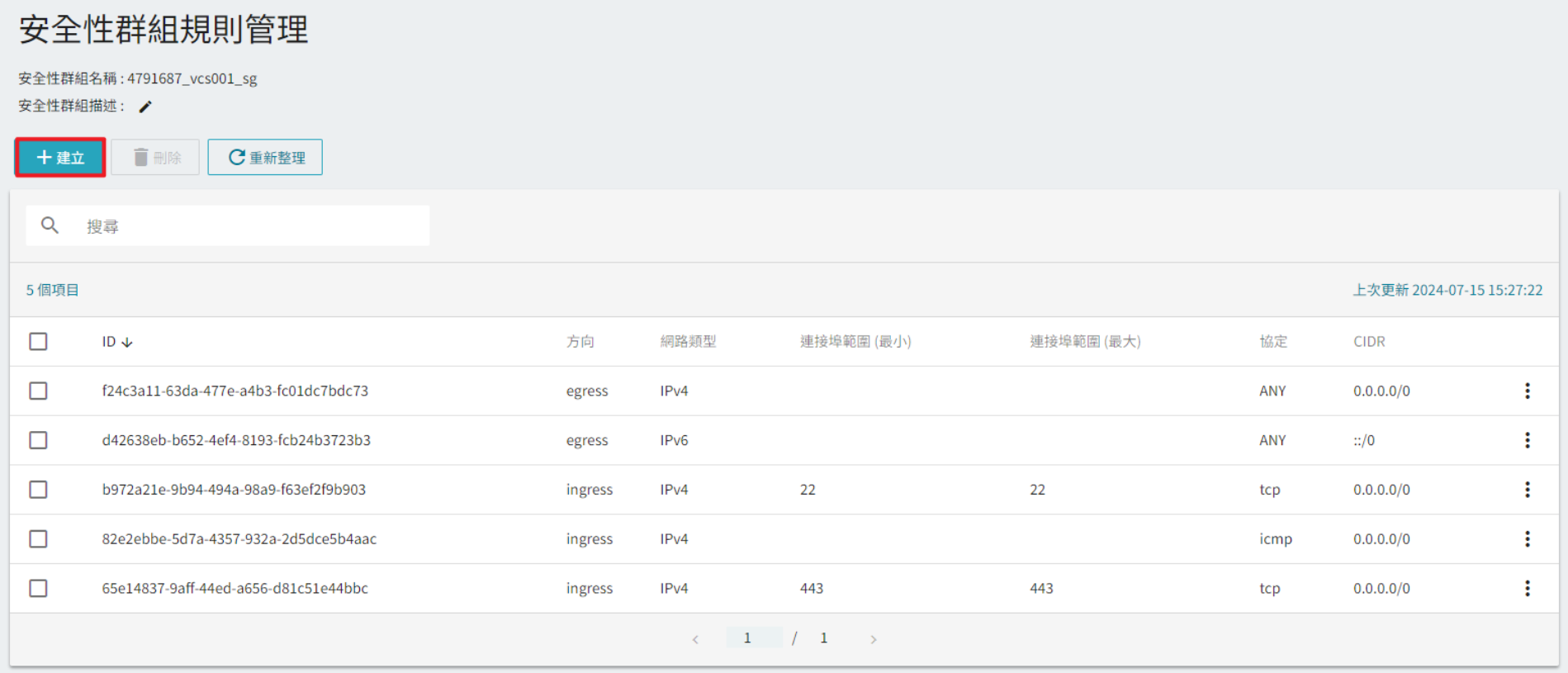Click the 建立 create button
The image size is (1568, 673).
pyautogui.click(x=60, y=157)
